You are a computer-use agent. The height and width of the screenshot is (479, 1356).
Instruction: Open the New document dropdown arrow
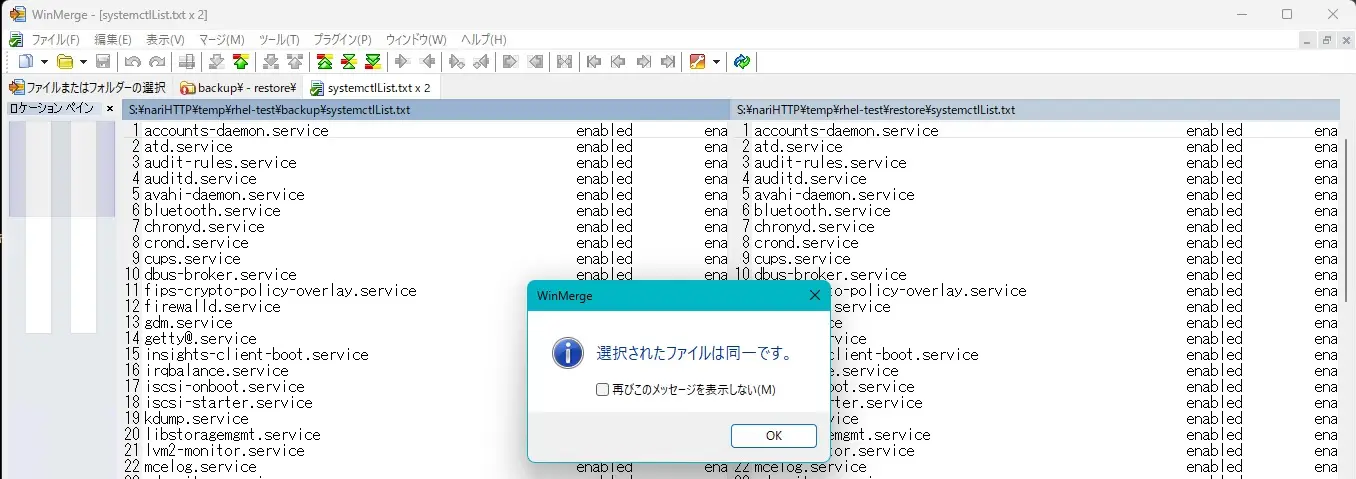pyautogui.click(x=44, y=62)
